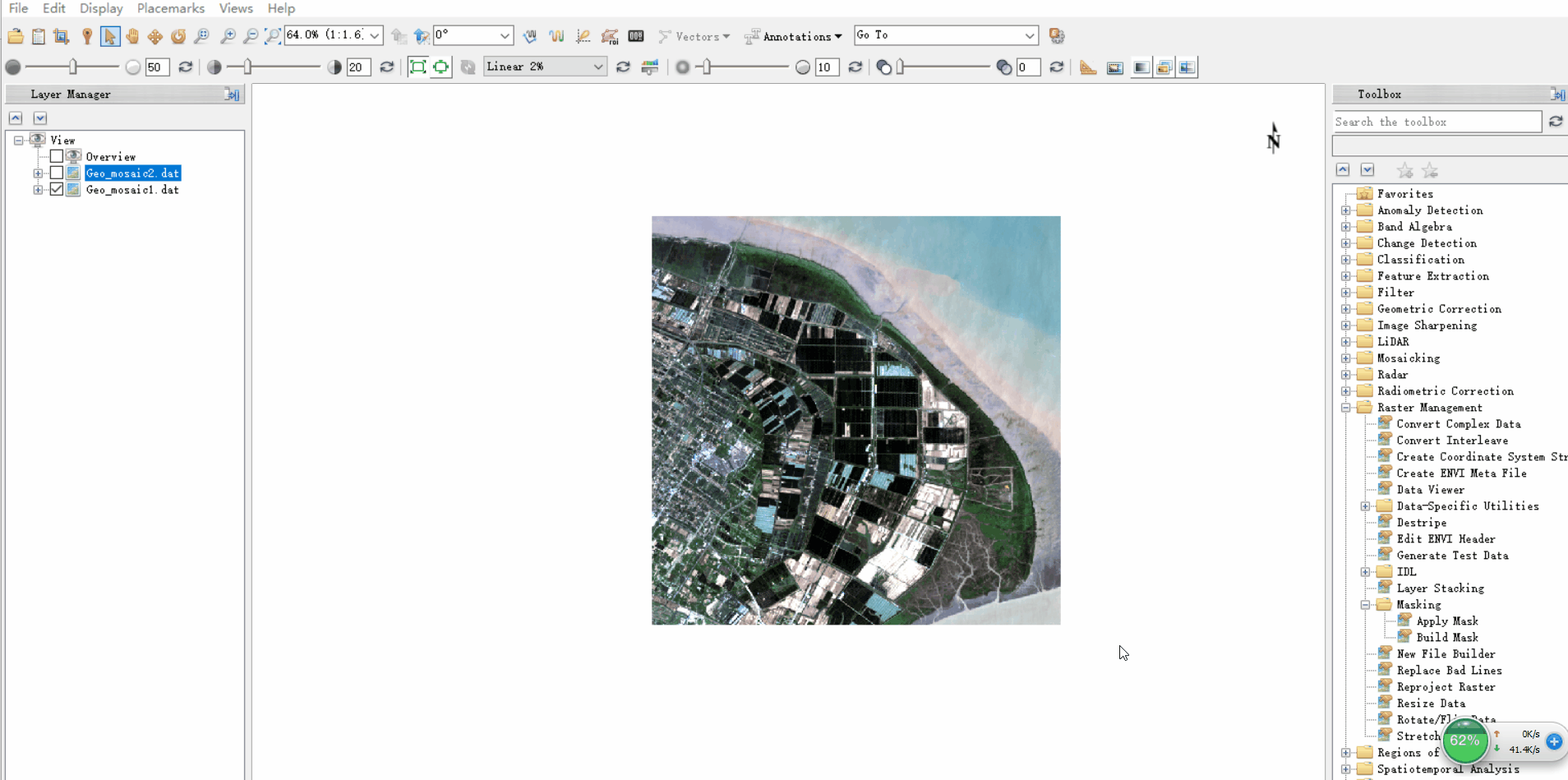1568x780 pixels.
Task: Launch the Resize Data tool
Action: [1431, 704]
